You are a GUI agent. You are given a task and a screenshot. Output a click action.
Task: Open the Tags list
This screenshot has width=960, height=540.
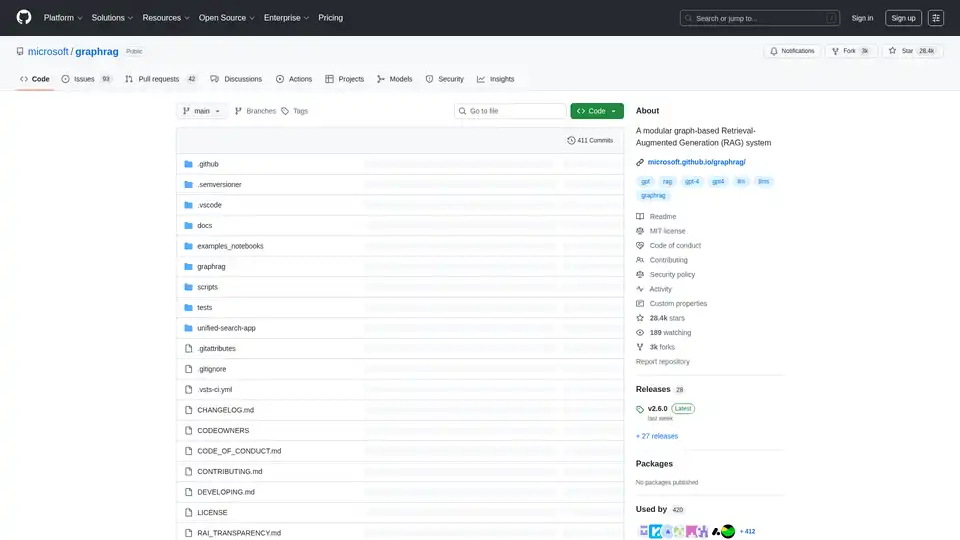295,111
